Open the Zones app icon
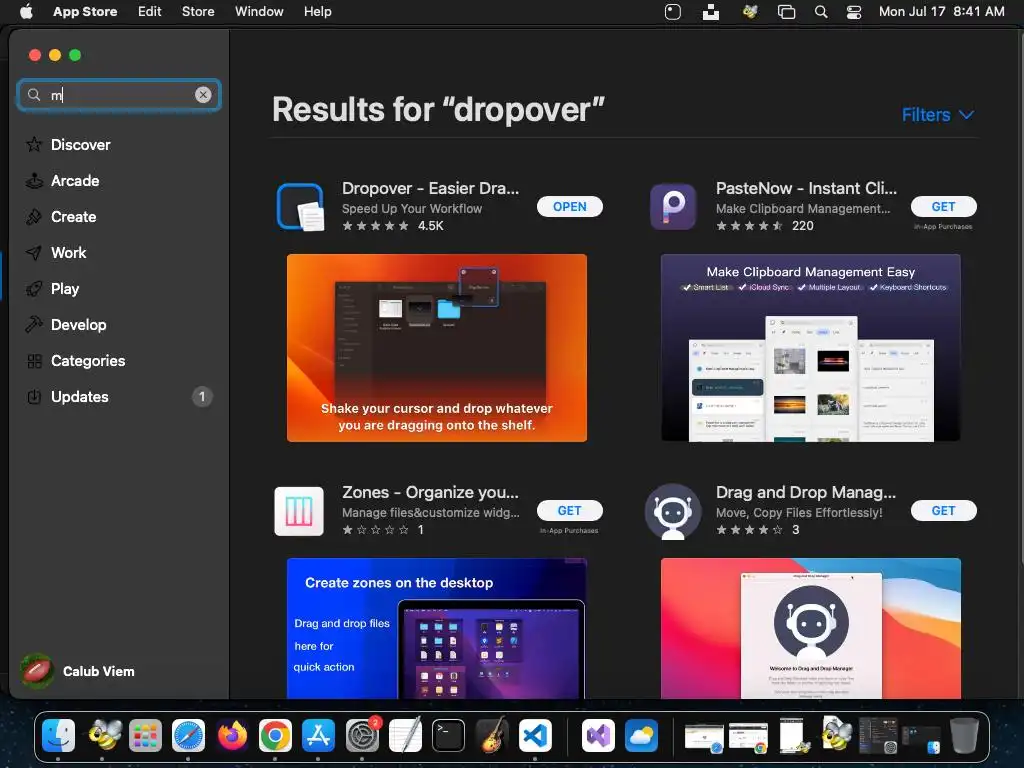This screenshot has height=768, width=1024. (x=299, y=511)
